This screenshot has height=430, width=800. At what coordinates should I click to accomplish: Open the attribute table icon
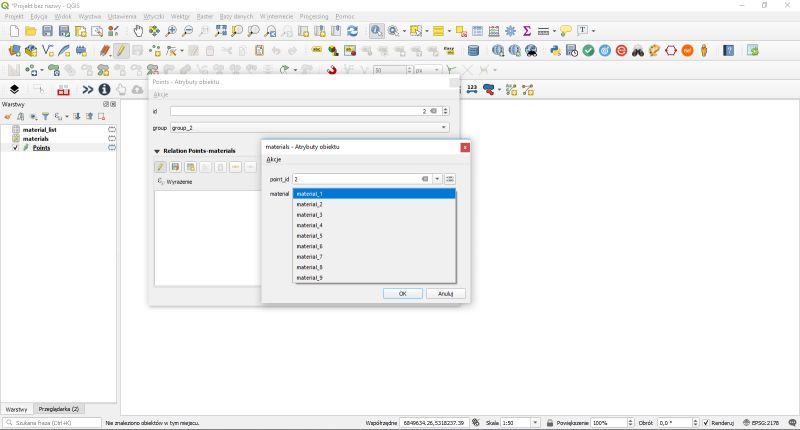click(x=477, y=31)
